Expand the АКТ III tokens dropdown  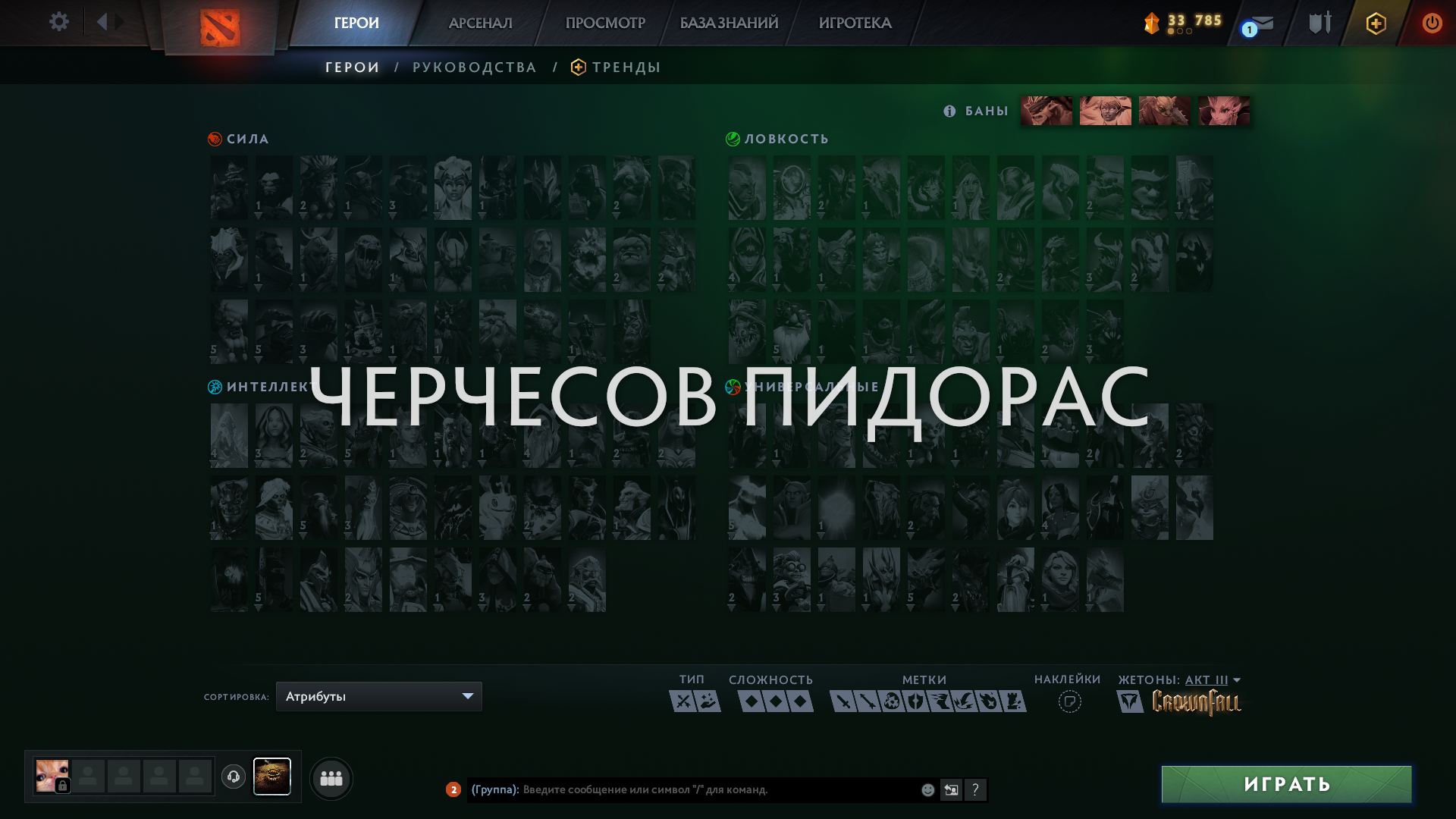tap(1213, 680)
